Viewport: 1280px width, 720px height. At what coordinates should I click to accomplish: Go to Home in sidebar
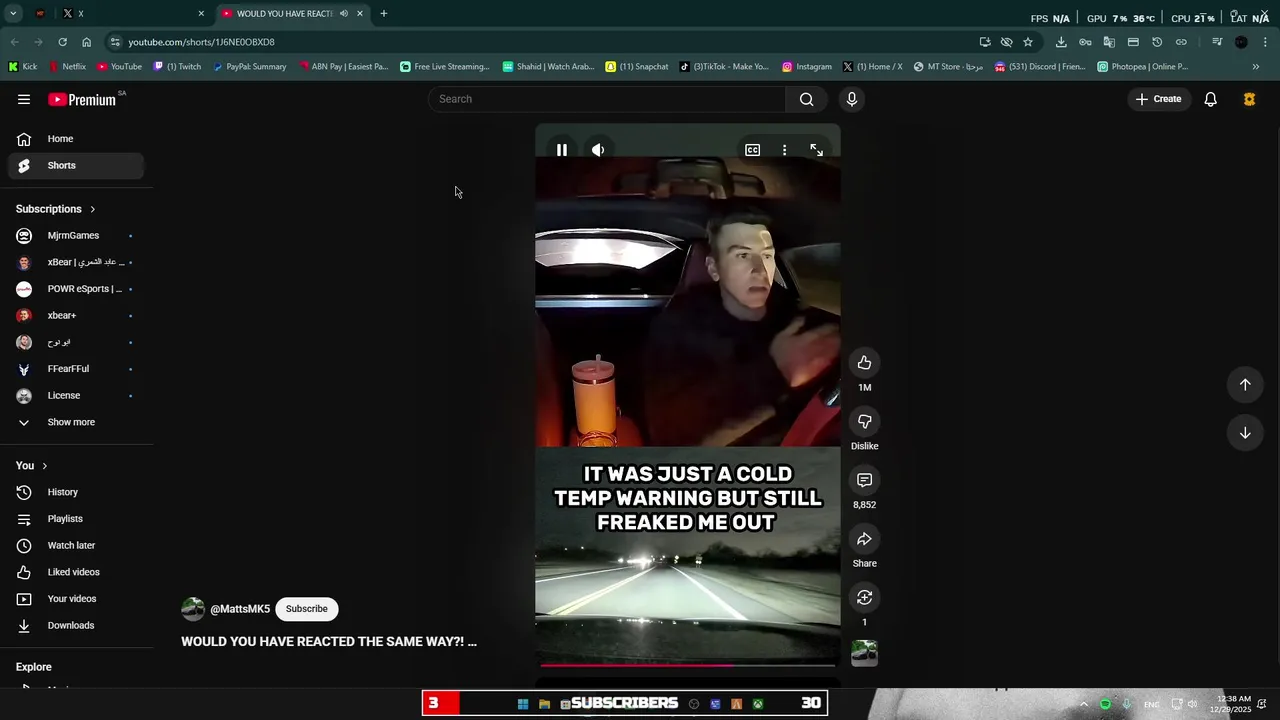[x=76, y=139]
